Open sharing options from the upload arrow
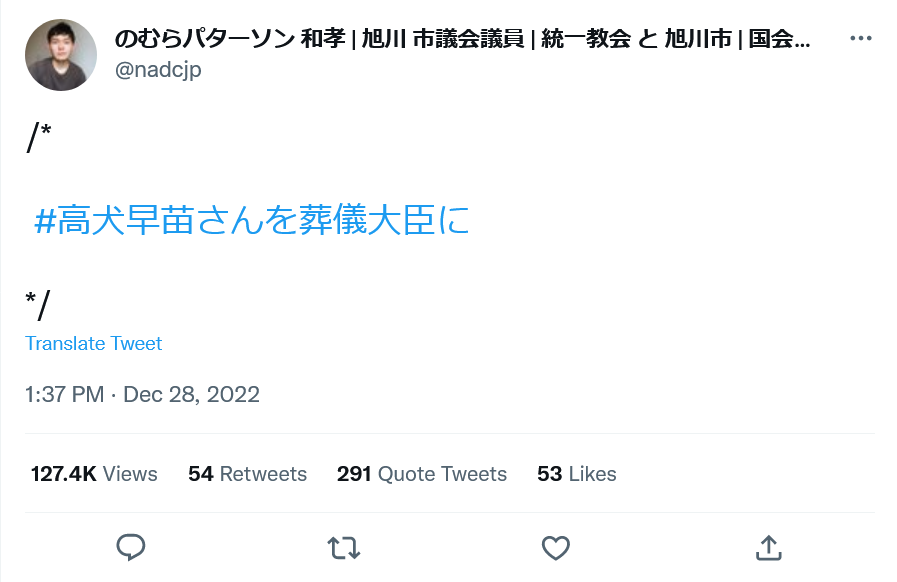897x582 pixels. click(768, 548)
